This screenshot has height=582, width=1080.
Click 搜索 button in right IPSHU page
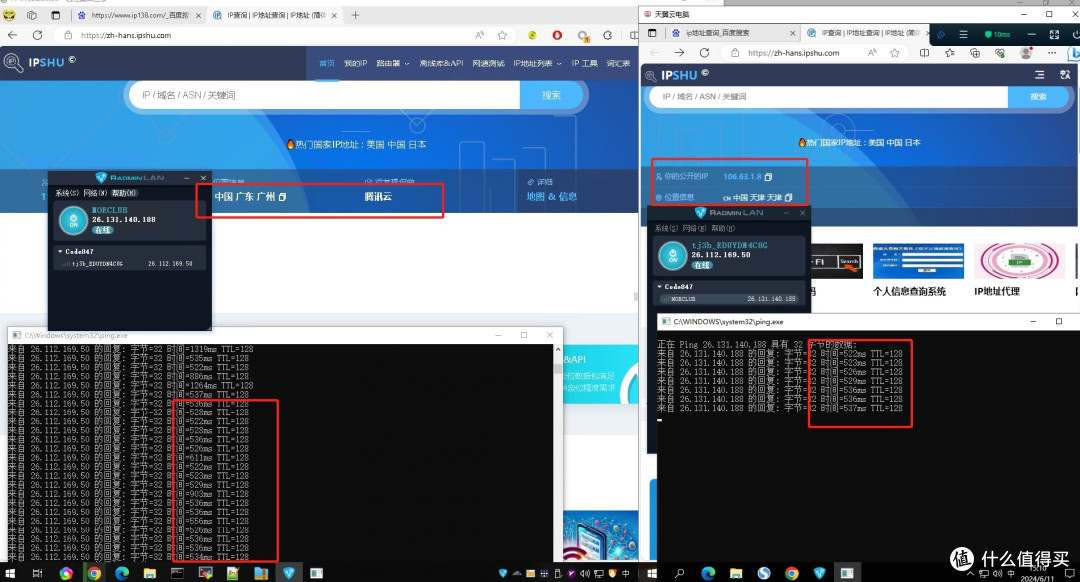(x=1038, y=96)
